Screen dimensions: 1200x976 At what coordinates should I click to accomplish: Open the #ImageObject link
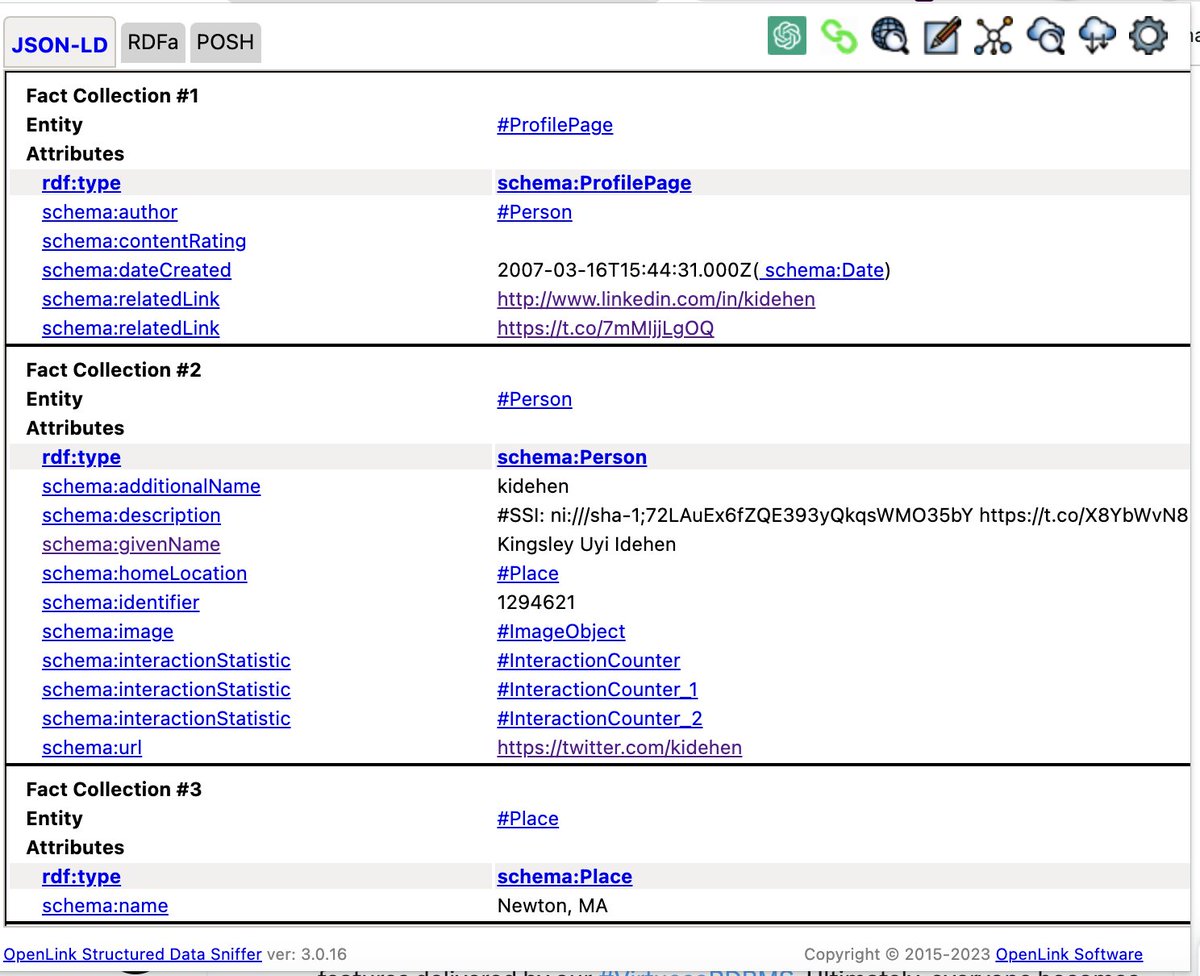[561, 631]
